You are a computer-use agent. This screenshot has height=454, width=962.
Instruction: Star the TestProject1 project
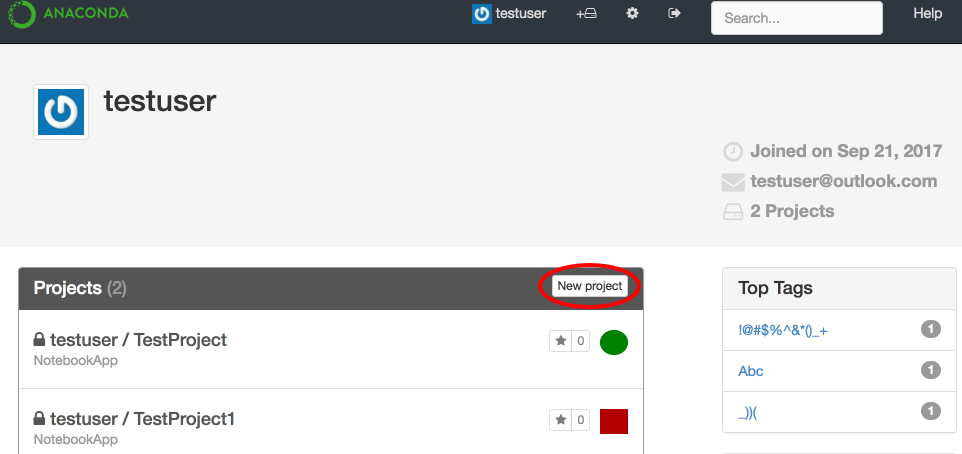[560, 420]
